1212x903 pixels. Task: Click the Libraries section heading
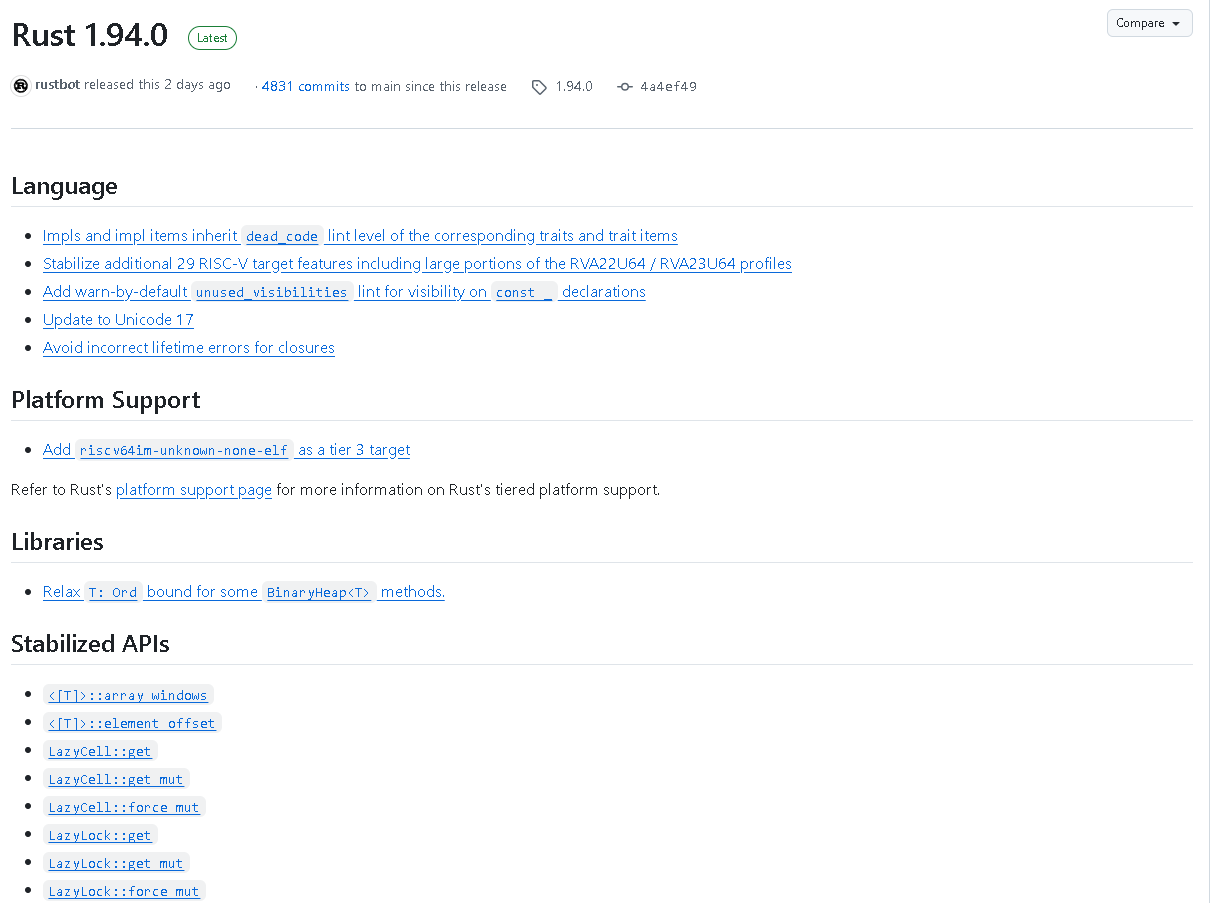[x=57, y=542]
